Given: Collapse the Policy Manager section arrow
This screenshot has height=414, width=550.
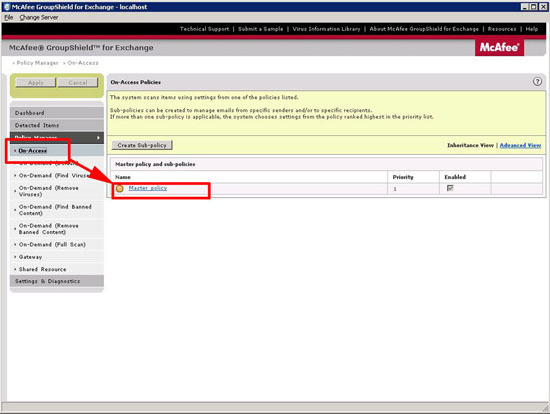Looking at the screenshot, I should coord(98,138).
